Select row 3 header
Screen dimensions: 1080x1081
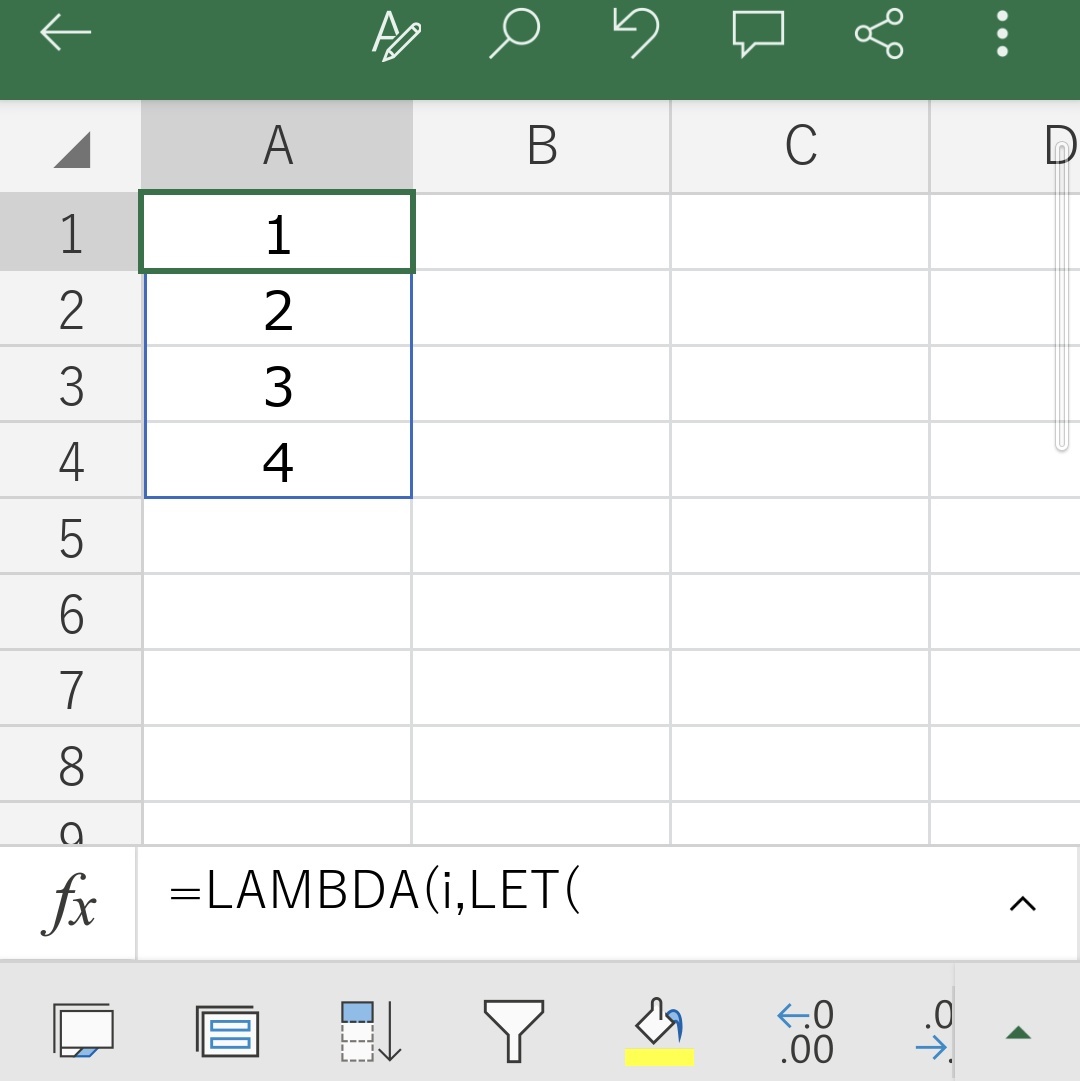[x=70, y=385]
